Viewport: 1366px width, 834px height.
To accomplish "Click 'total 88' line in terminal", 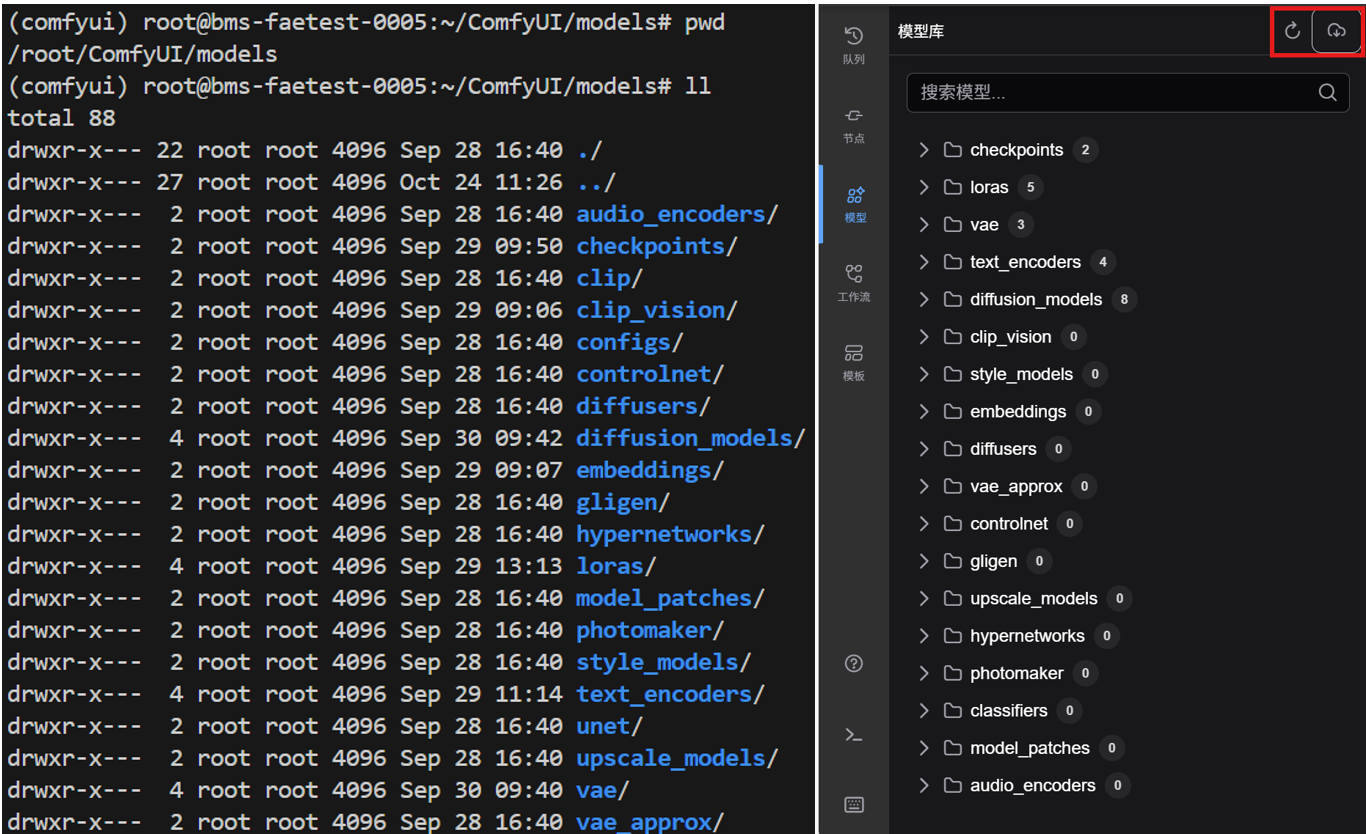I will click(x=61, y=118).
